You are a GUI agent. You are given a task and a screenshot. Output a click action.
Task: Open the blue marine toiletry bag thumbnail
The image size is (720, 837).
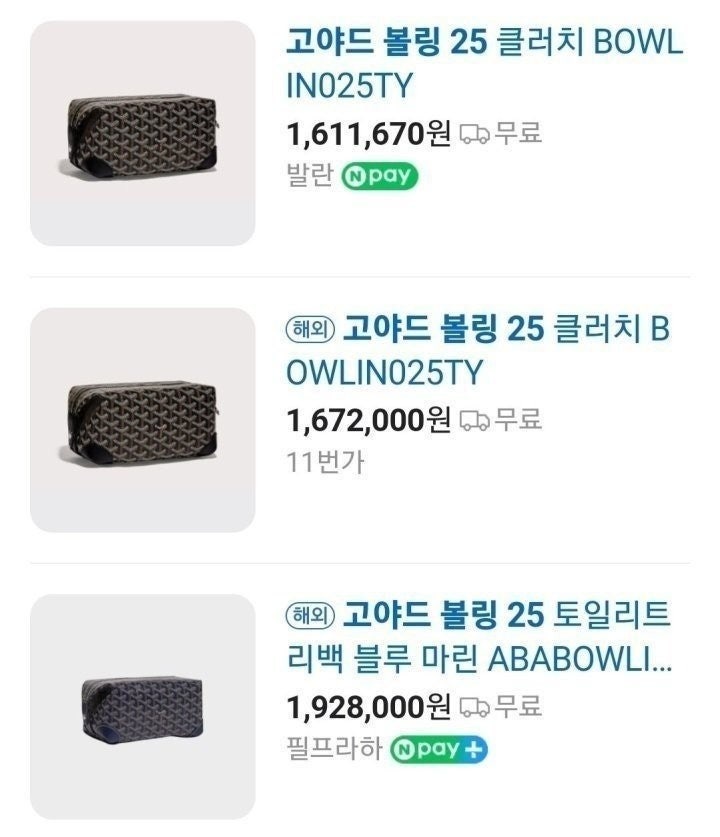[x=142, y=706]
